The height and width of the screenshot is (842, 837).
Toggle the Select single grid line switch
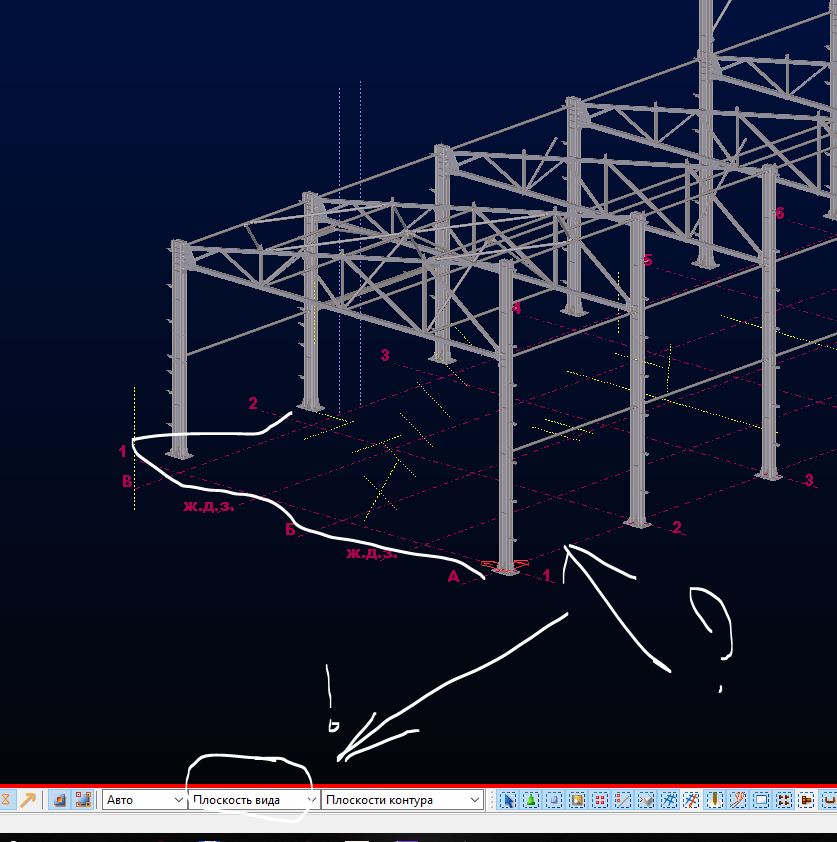pyautogui.click(x=692, y=800)
